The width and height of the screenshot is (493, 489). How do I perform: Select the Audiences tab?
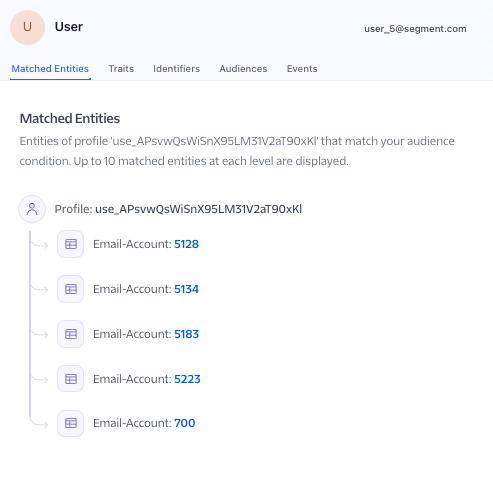click(x=243, y=69)
